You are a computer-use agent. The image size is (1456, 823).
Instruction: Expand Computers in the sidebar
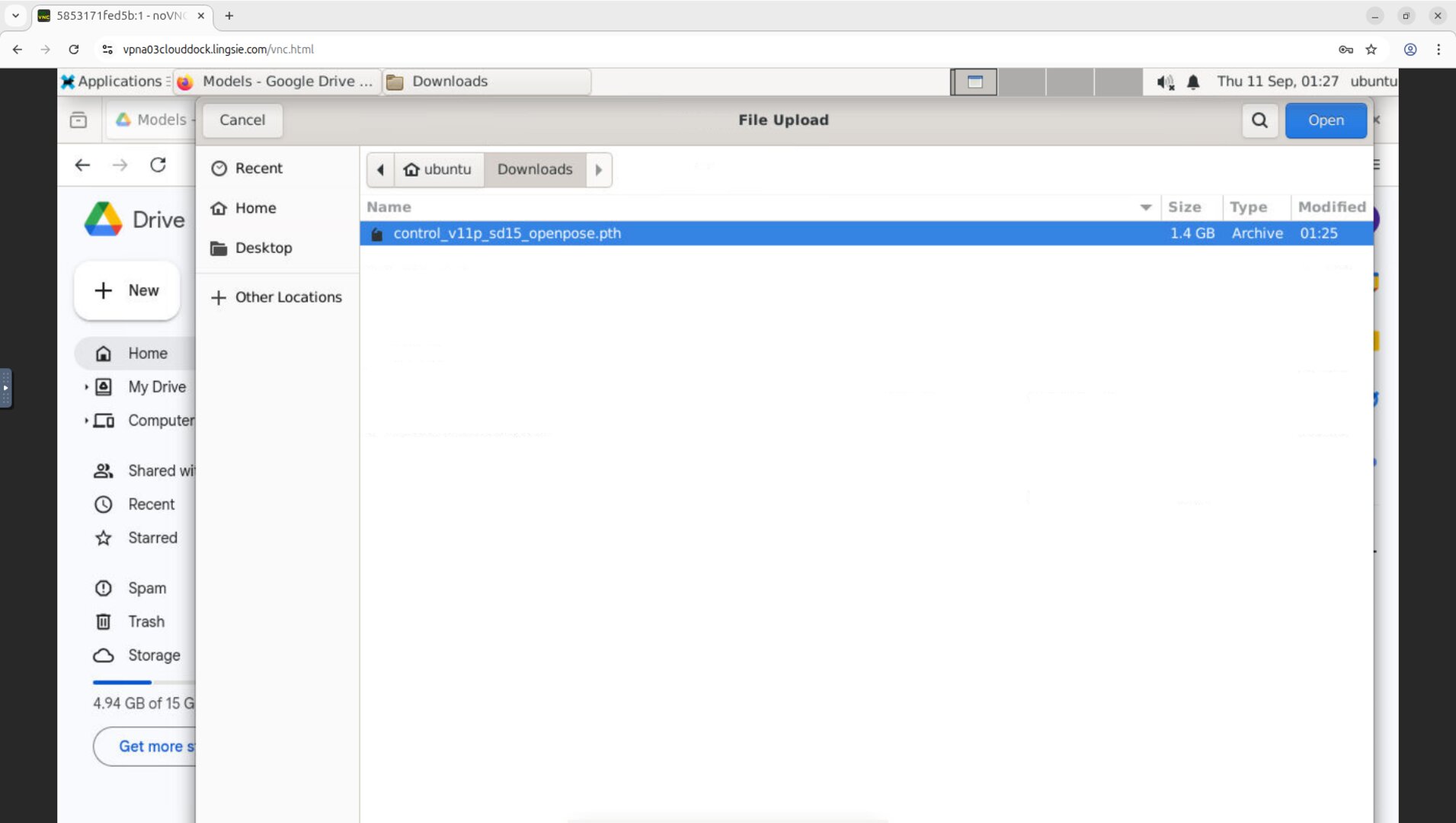[86, 421]
